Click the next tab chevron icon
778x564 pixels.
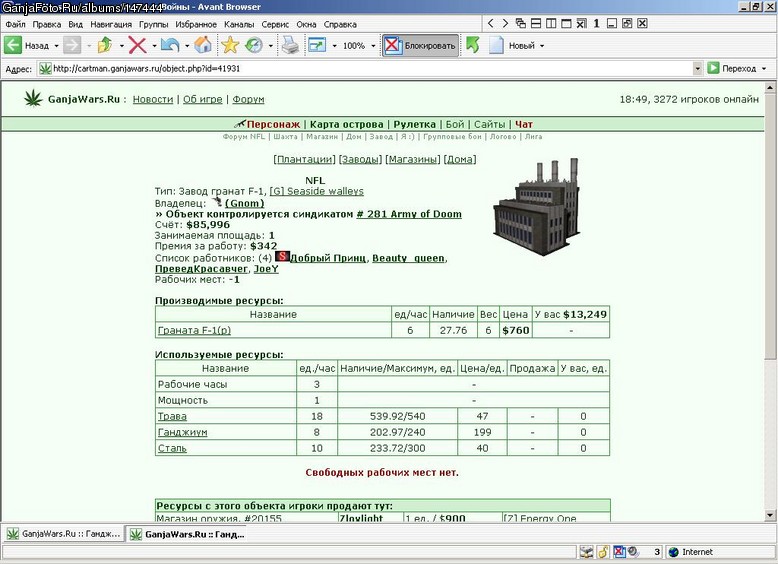pyautogui.click(x=505, y=23)
